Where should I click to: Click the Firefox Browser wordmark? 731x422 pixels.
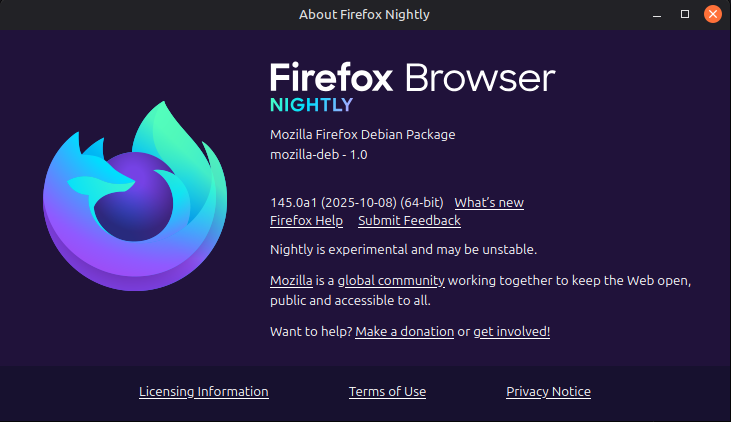[412, 78]
